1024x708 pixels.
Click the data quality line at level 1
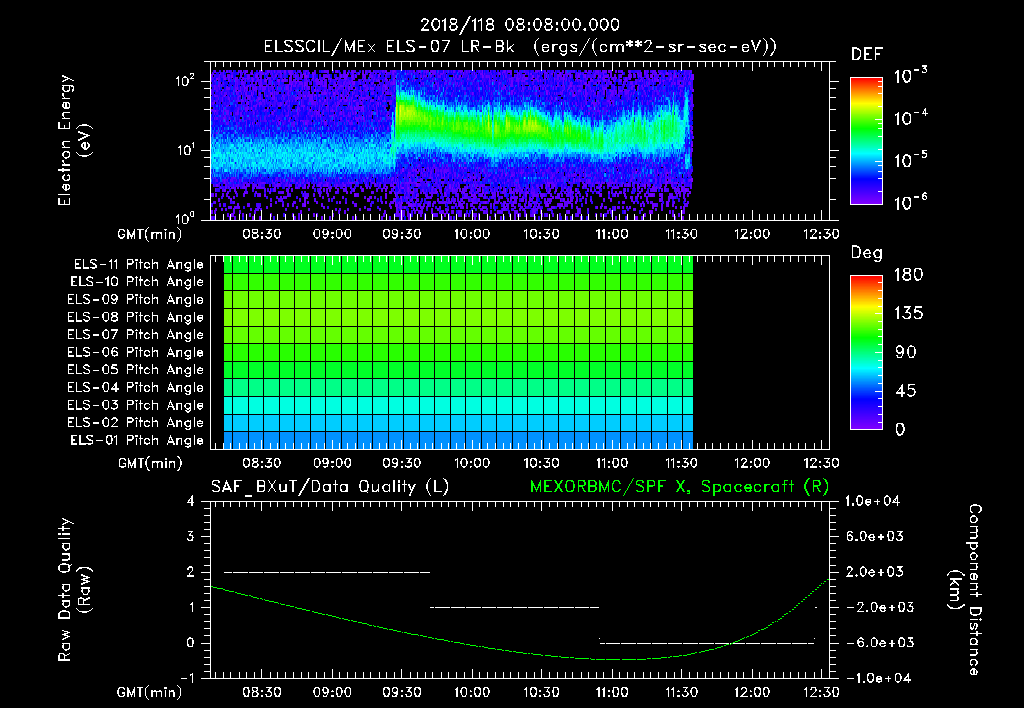point(515,607)
